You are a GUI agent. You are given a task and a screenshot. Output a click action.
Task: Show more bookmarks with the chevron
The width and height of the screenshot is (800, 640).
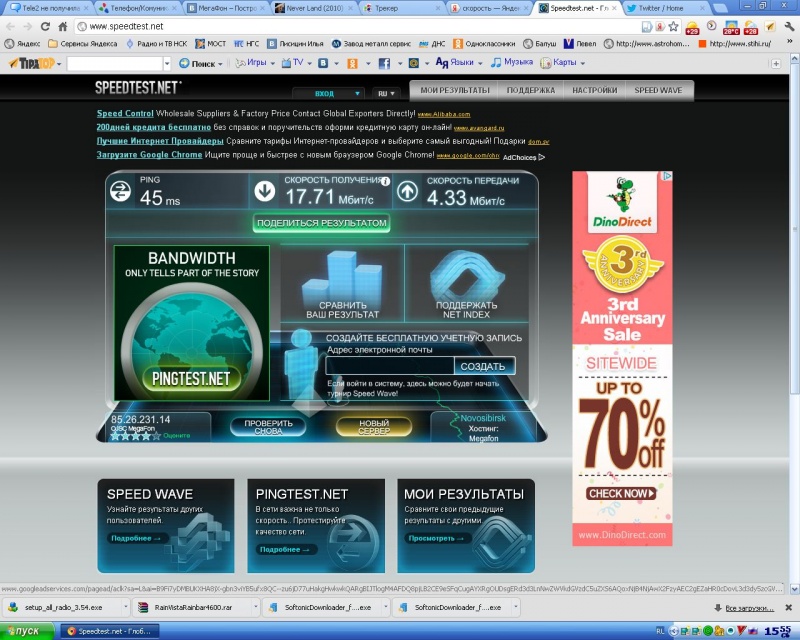click(x=790, y=42)
